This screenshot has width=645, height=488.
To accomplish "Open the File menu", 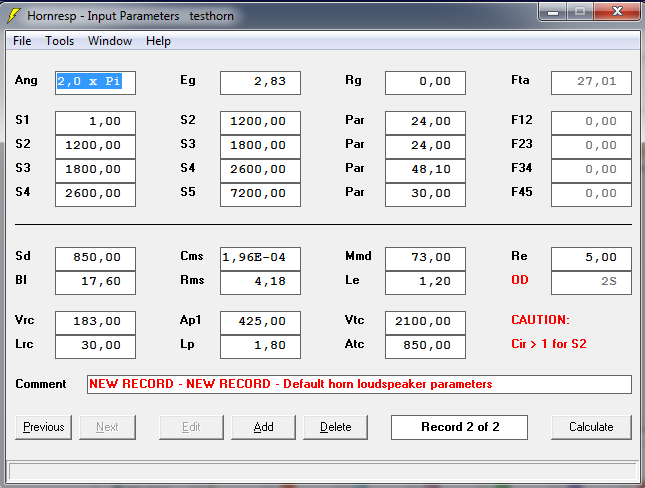I will [x=22, y=41].
